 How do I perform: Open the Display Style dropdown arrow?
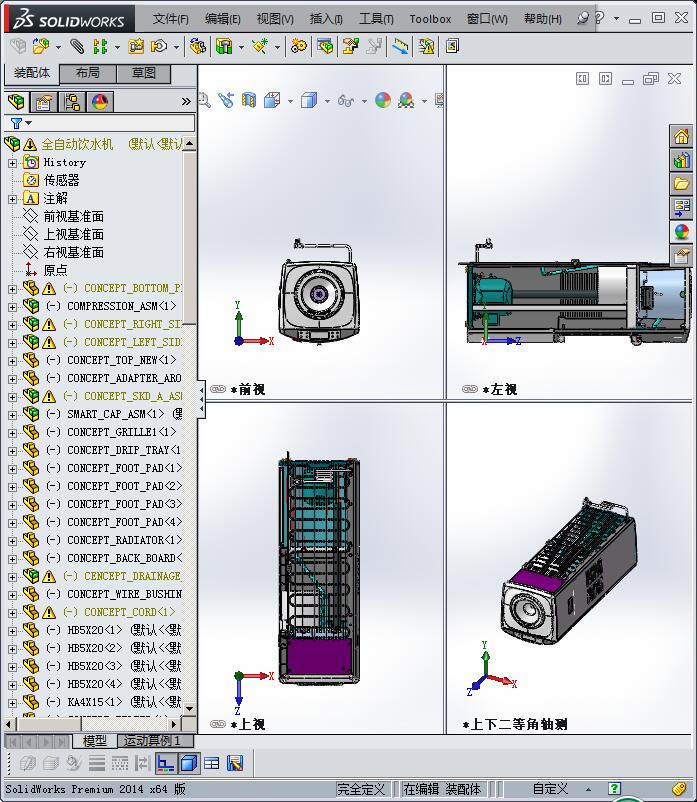click(327, 101)
